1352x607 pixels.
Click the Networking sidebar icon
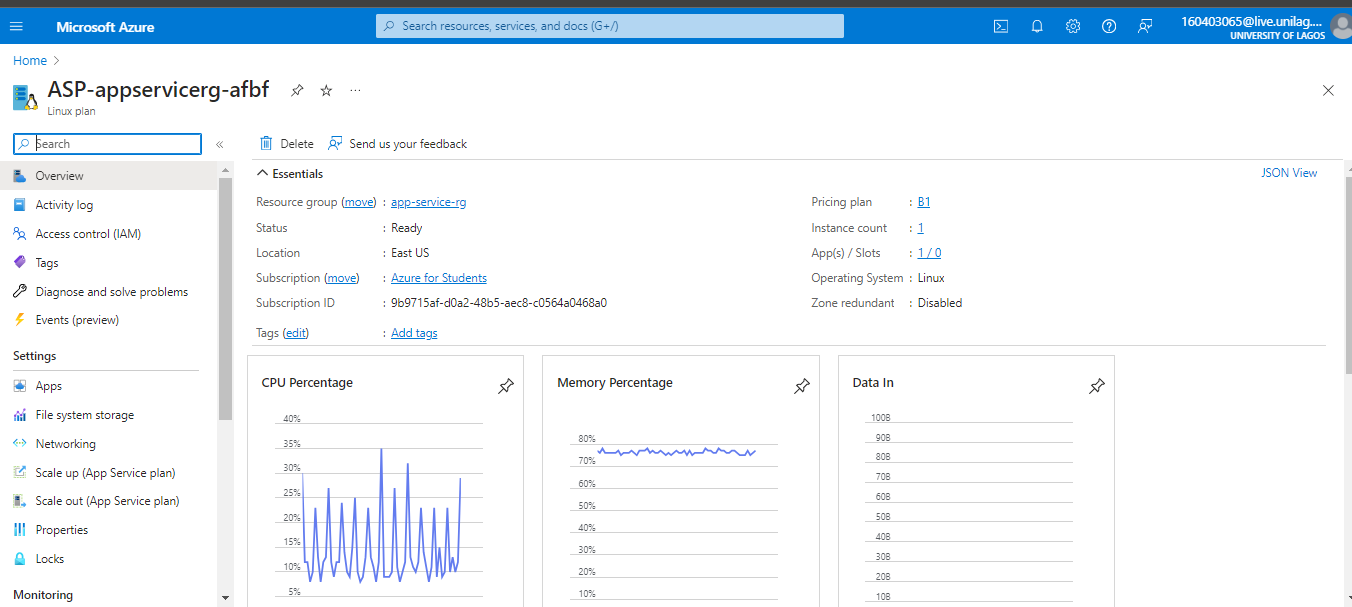pyautogui.click(x=19, y=444)
